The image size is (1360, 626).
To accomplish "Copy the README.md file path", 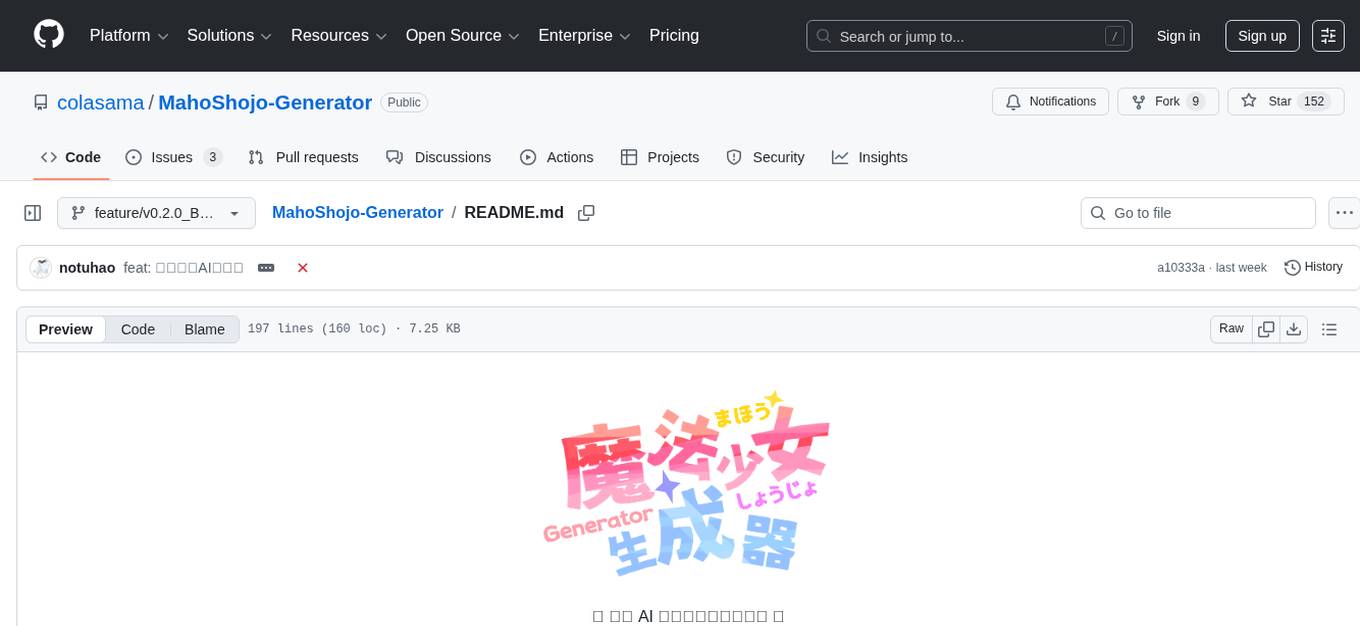I will [x=586, y=213].
